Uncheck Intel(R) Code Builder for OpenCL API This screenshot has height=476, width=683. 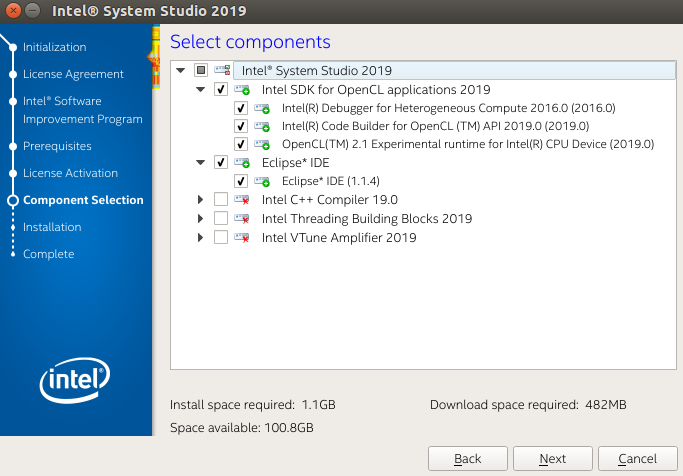click(x=241, y=126)
